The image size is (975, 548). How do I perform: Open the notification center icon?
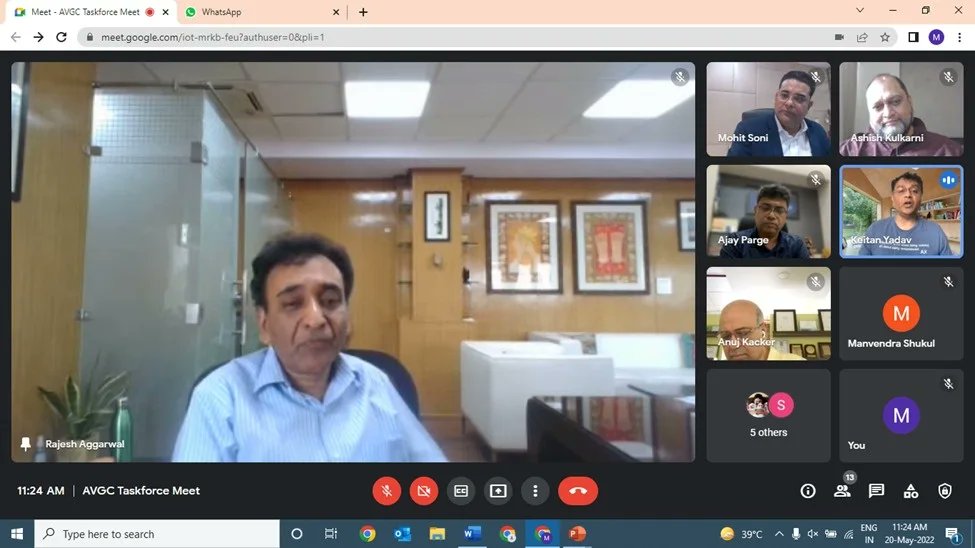(953, 534)
